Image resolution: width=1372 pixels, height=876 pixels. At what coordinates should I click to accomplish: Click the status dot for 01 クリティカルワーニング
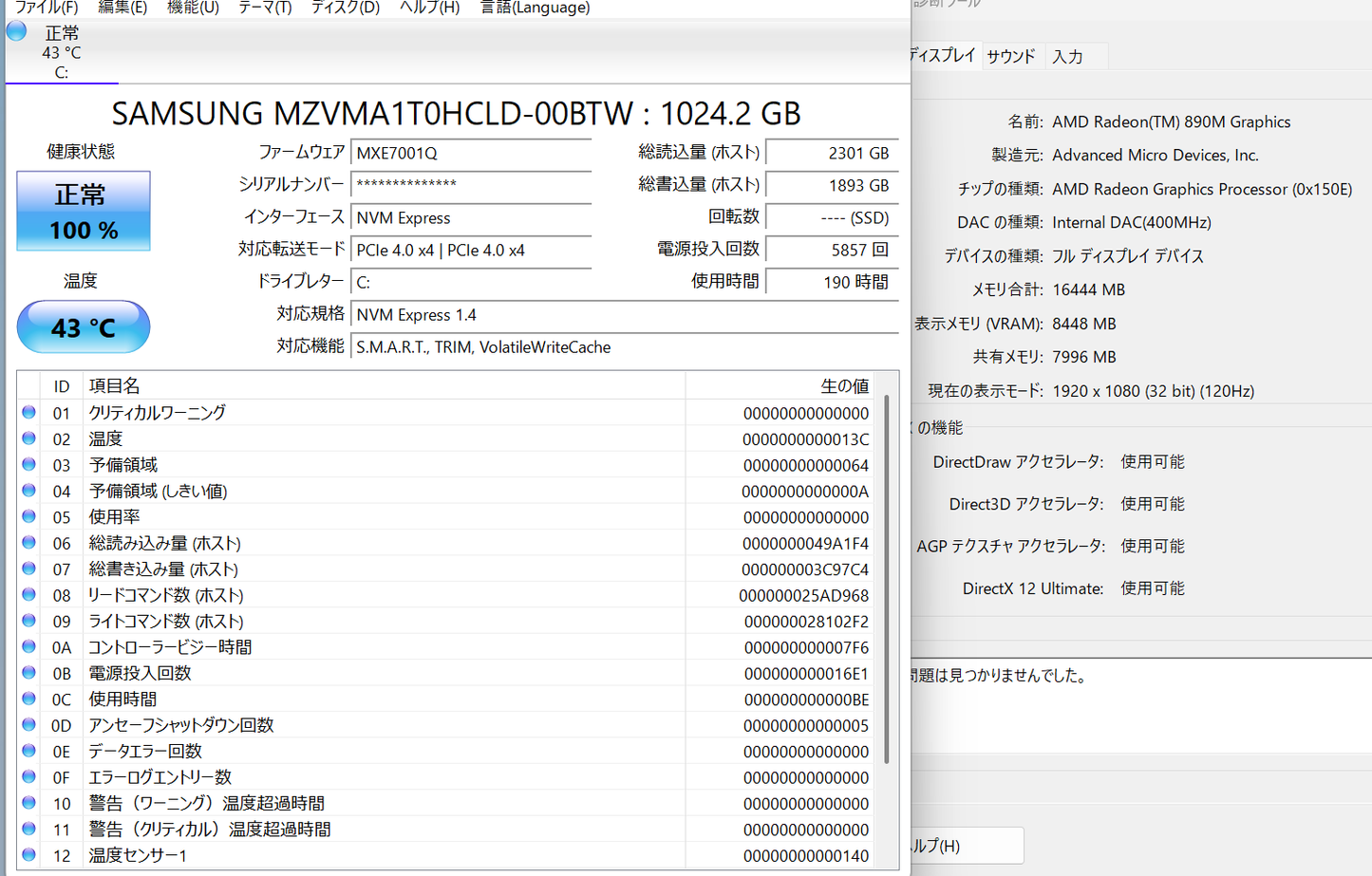coord(29,412)
